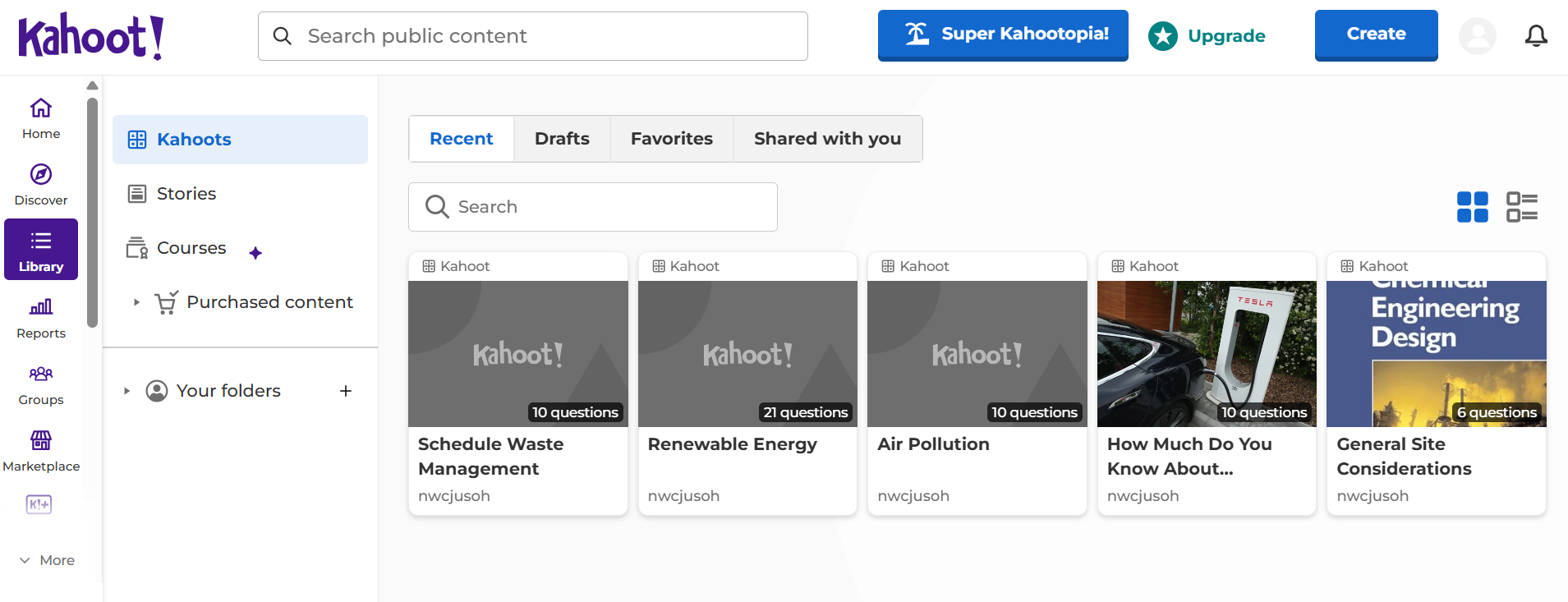This screenshot has width=1568, height=602.
Task: Click the 21 questions badge
Action: [805, 412]
